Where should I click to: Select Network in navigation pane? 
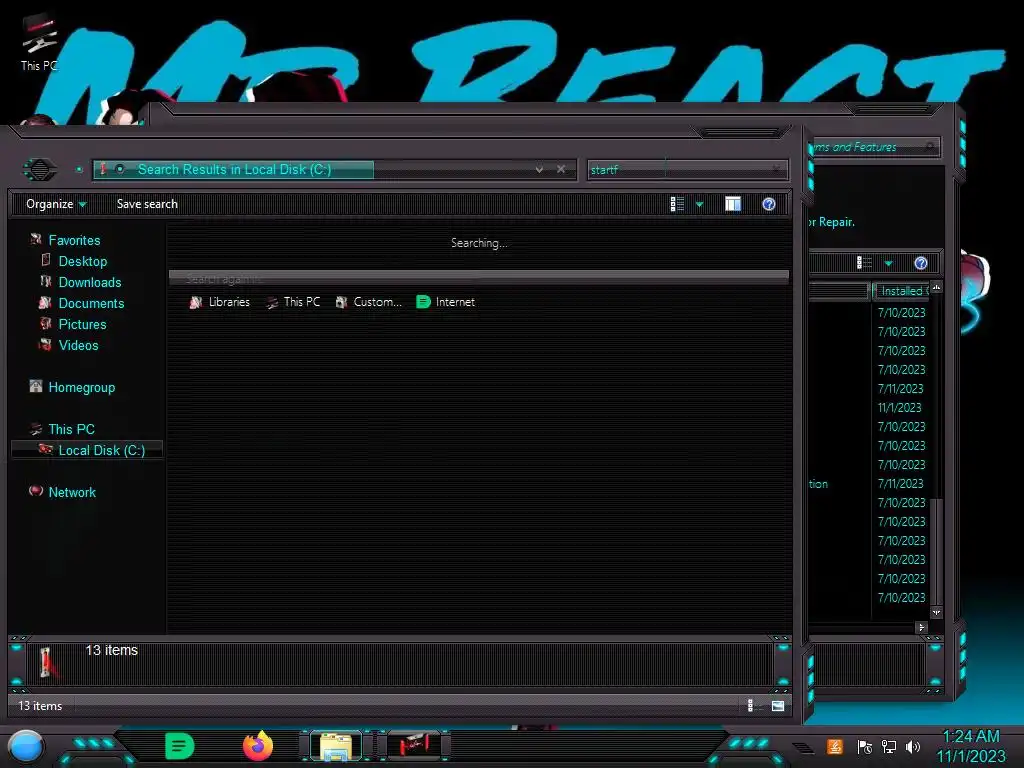[x=72, y=492]
